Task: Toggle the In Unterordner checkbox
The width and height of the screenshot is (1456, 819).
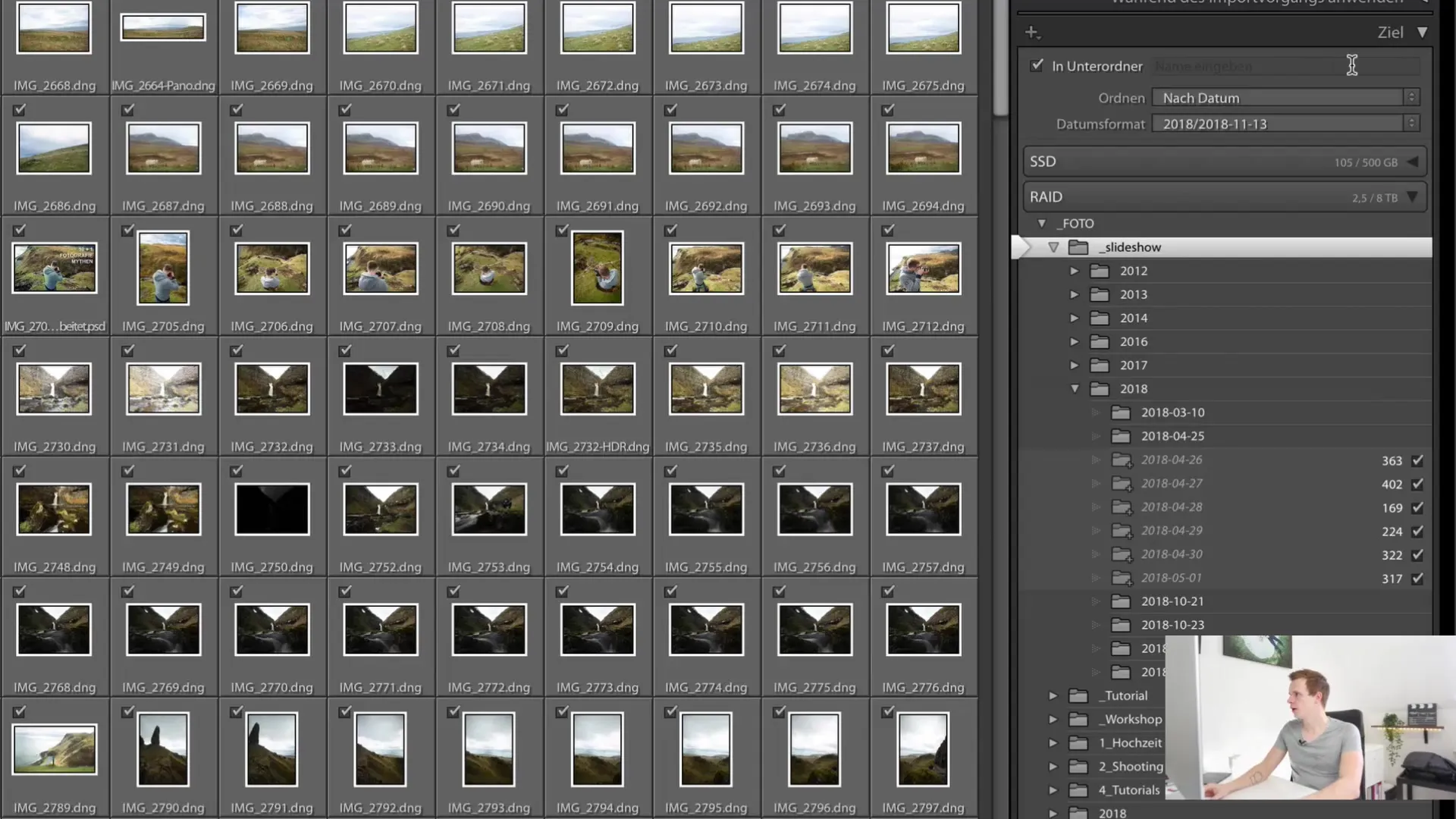Action: click(x=1037, y=65)
